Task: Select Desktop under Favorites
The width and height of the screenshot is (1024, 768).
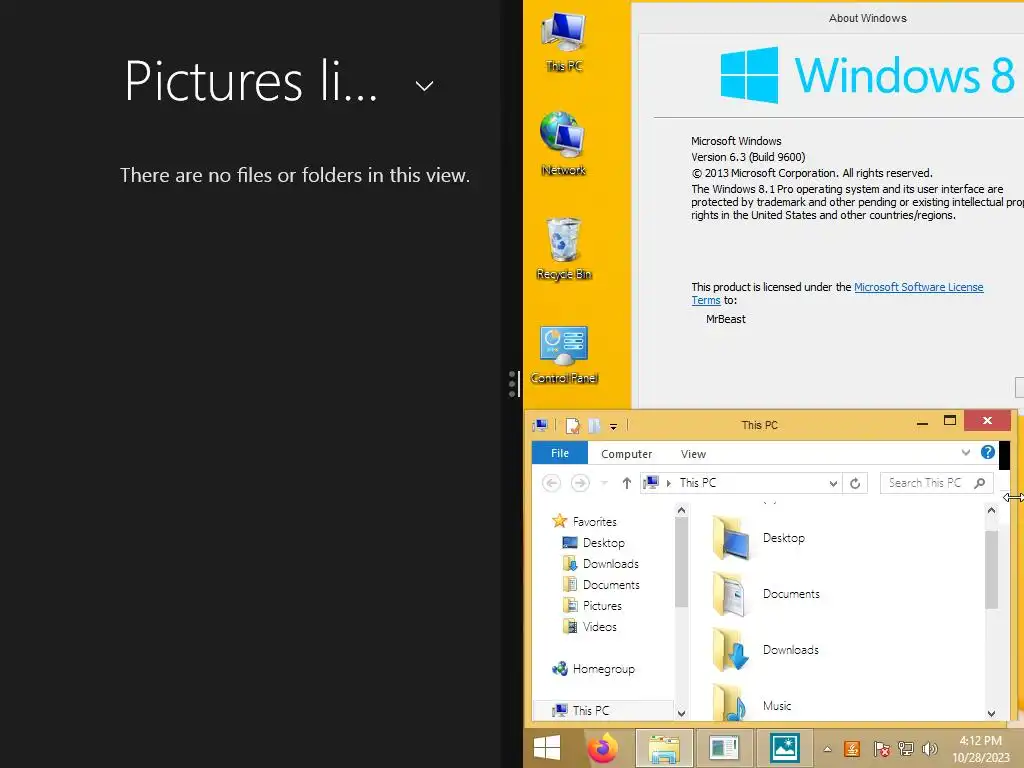Action: [x=594, y=543]
